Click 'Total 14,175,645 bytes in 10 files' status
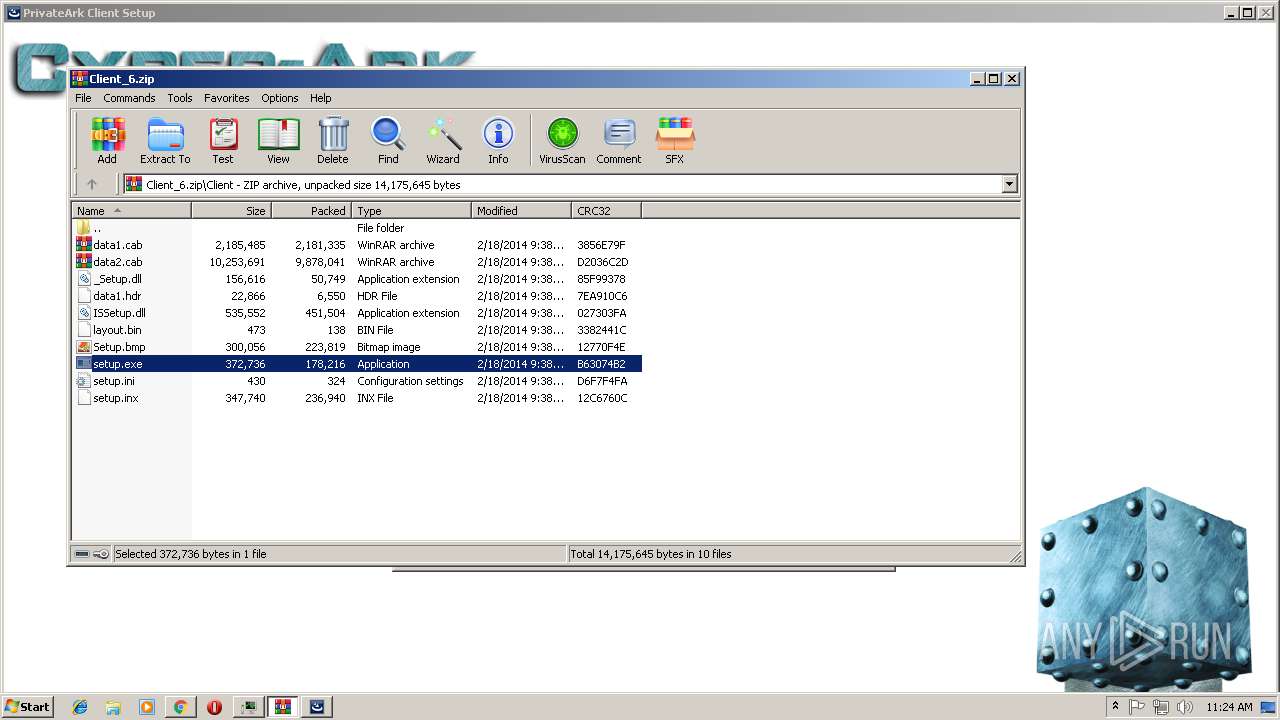The image size is (1280, 720). pyautogui.click(x=651, y=553)
